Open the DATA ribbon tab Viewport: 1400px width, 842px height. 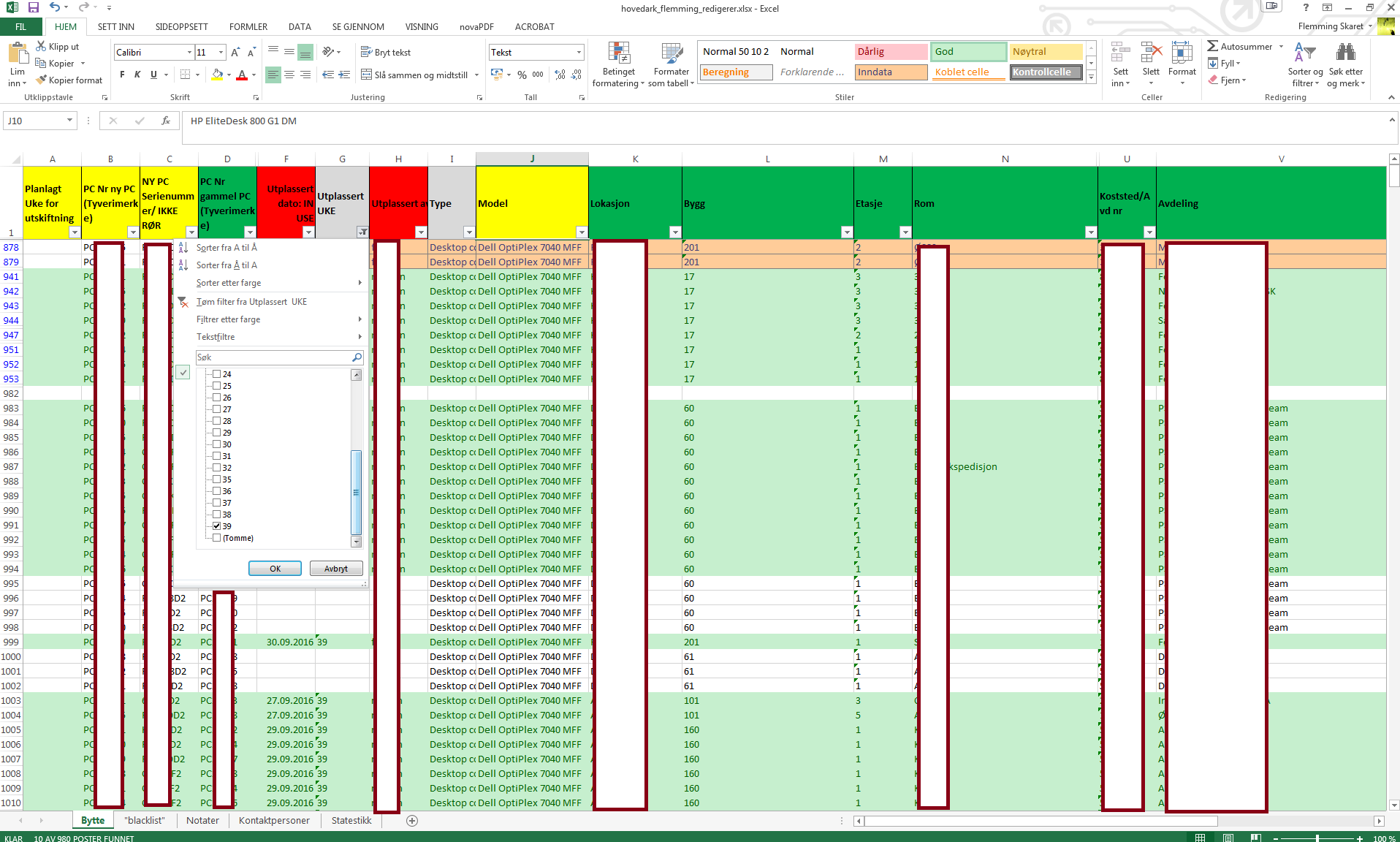[x=300, y=26]
